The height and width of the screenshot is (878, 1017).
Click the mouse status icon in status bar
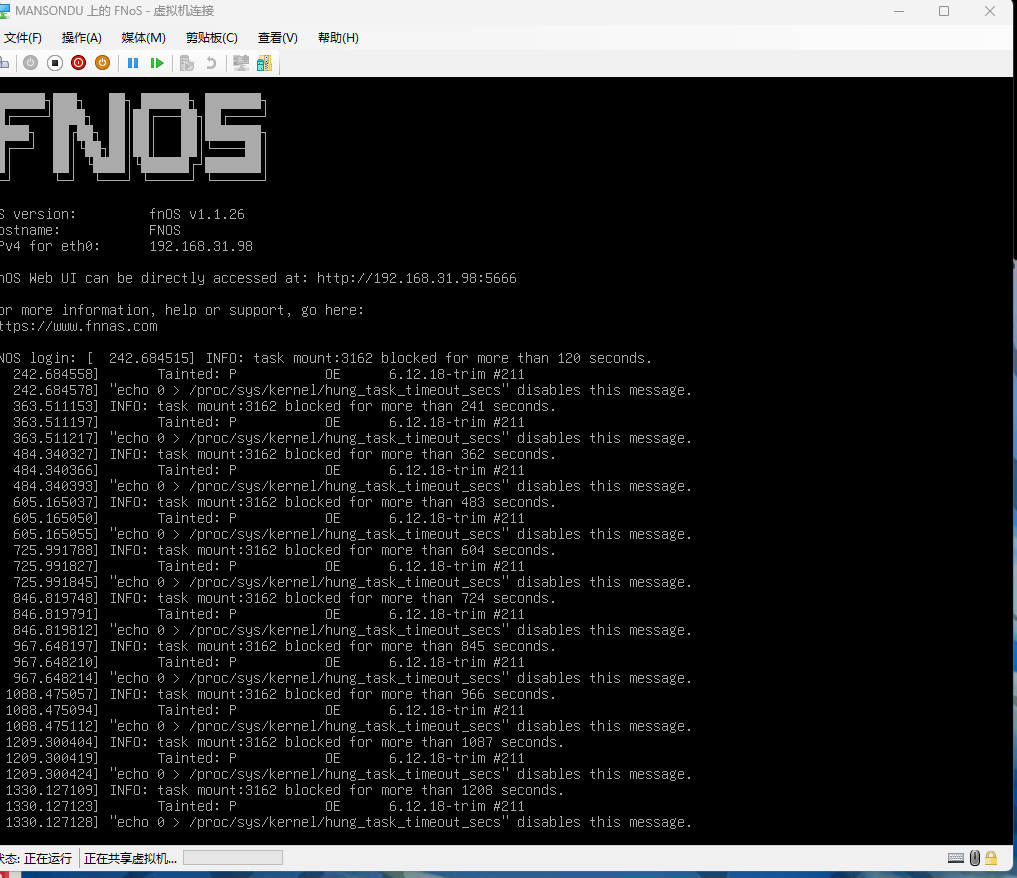[x=975, y=858]
